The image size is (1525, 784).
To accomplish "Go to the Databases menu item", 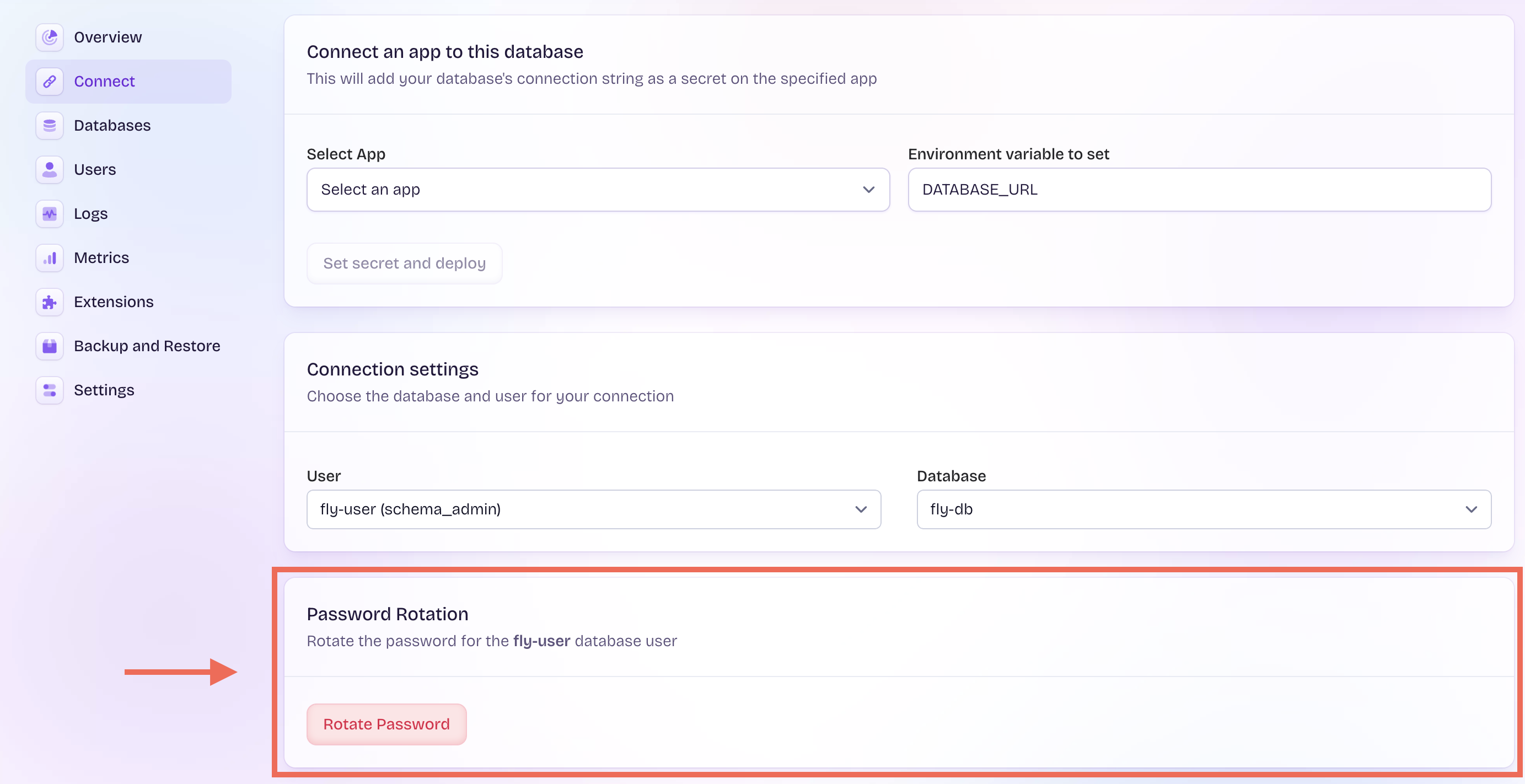I will pyautogui.click(x=112, y=126).
